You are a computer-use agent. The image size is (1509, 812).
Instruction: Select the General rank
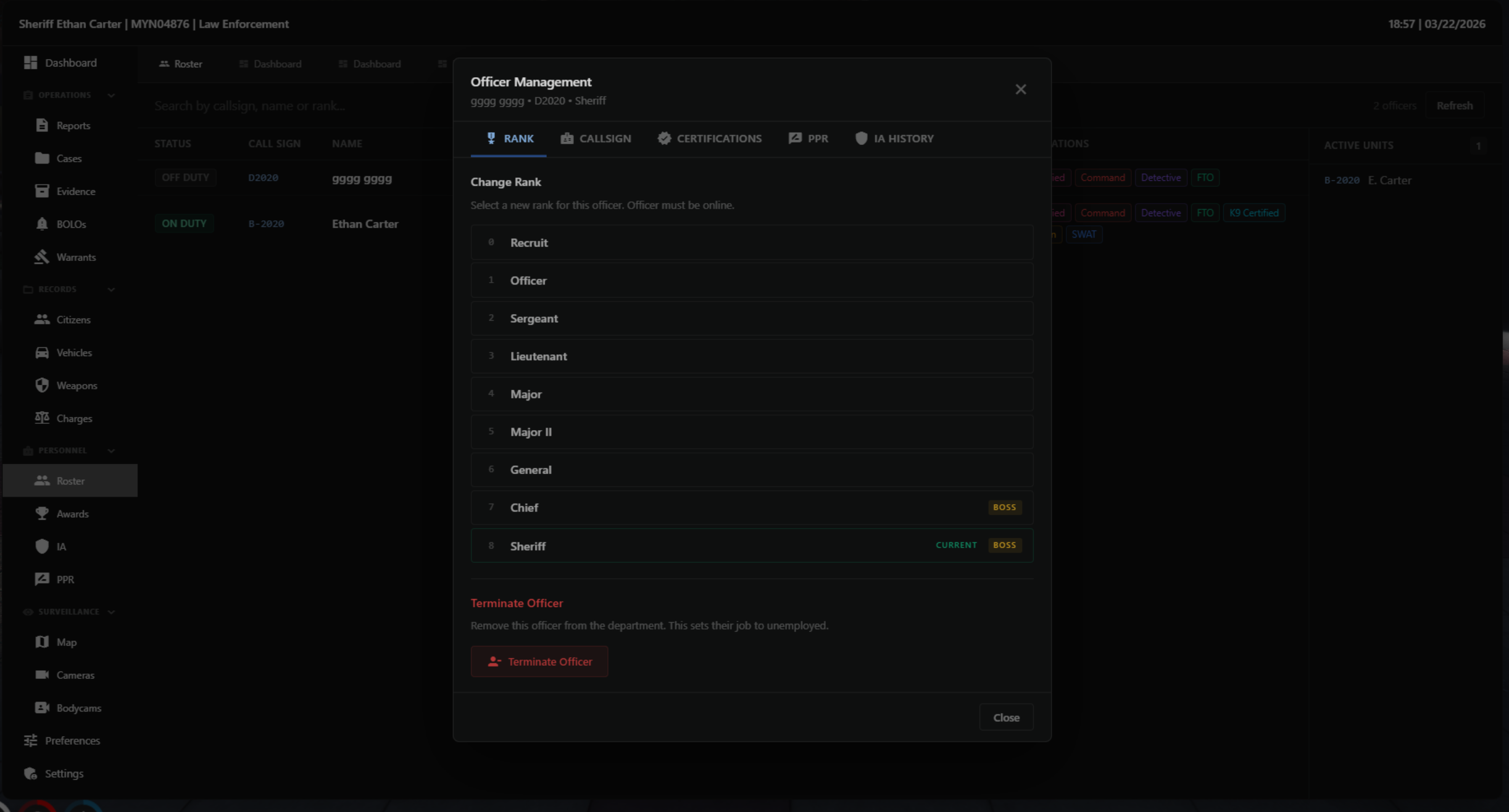pos(752,470)
